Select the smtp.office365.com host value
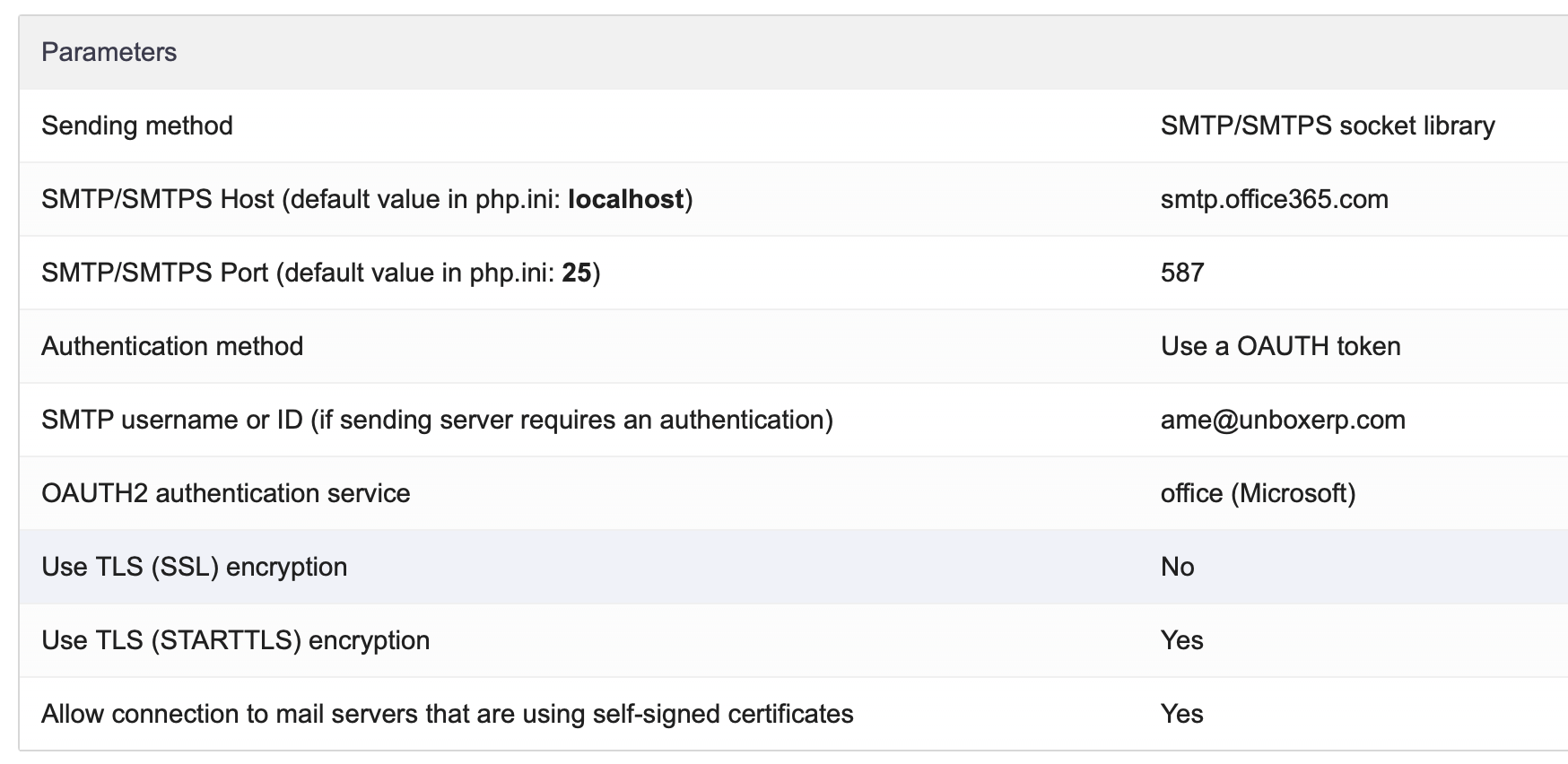Image resolution: width=1568 pixels, height=764 pixels. point(1274,199)
